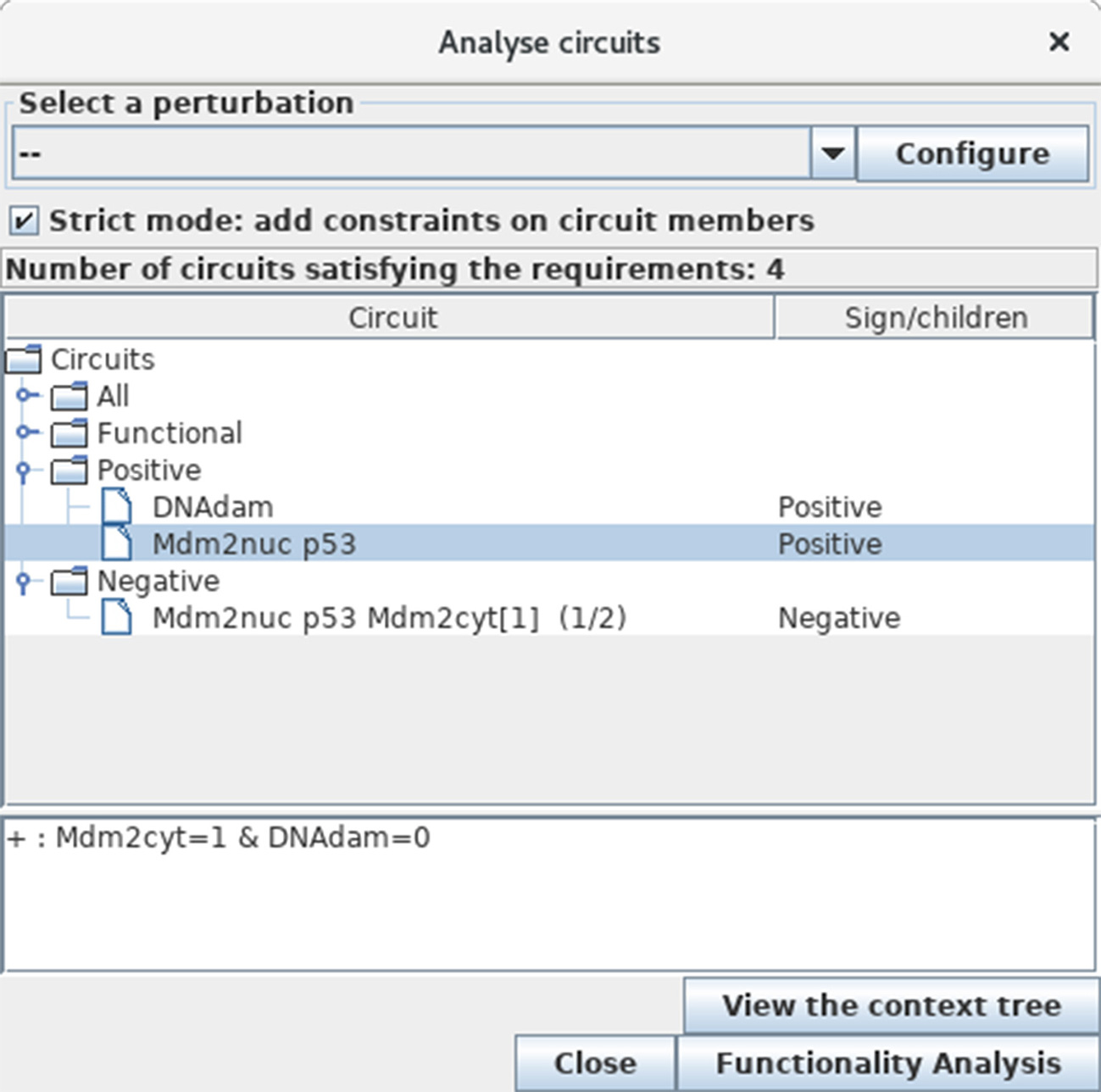Collapse the Negative tree node
The image size is (1101, 1092).
(24, 582)
